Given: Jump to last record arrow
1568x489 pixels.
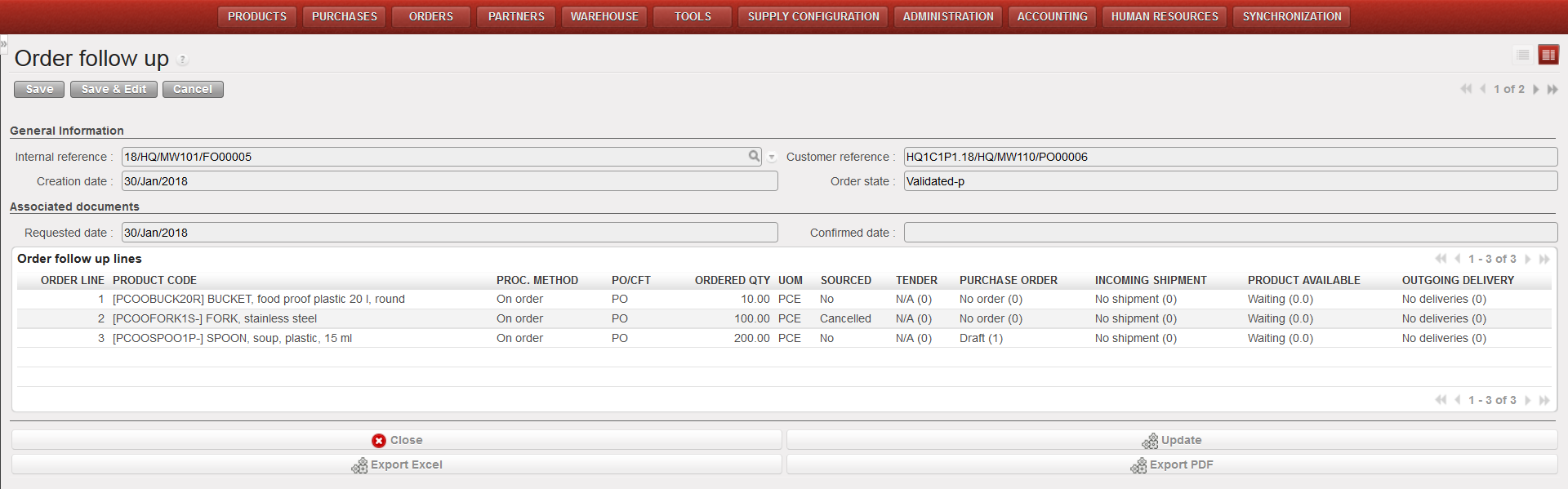Looking at the screenshot, I should [x=1552, y=89].
